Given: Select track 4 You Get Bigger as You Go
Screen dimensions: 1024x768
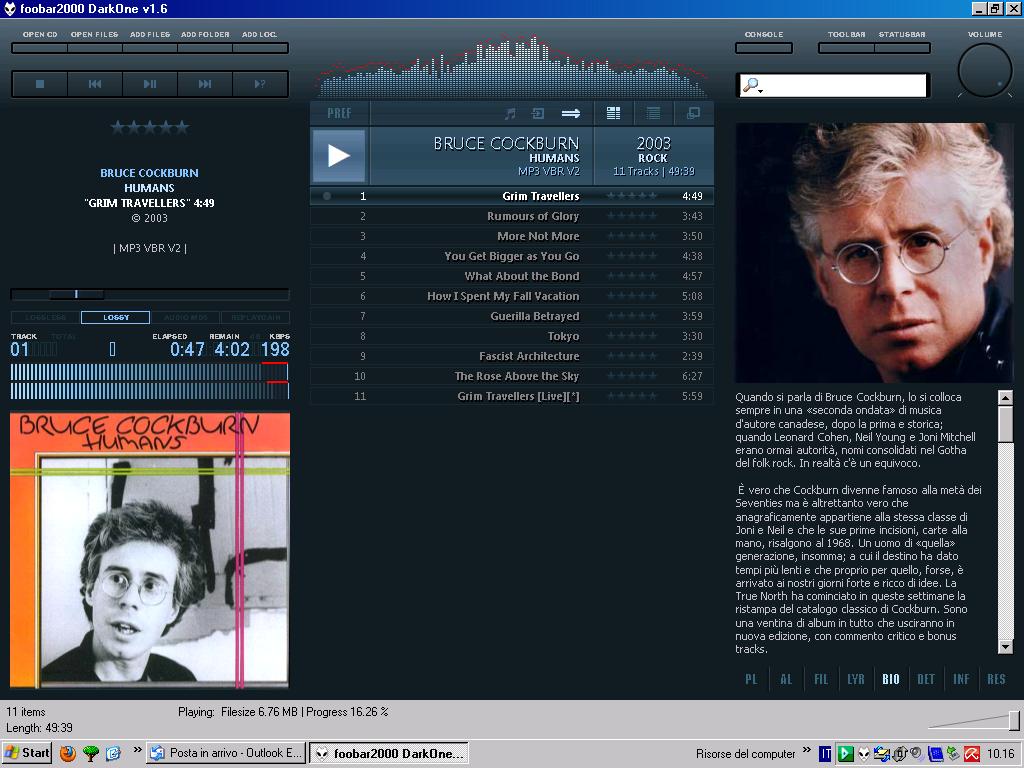Looking at the screenshot, I should (512, 256).
